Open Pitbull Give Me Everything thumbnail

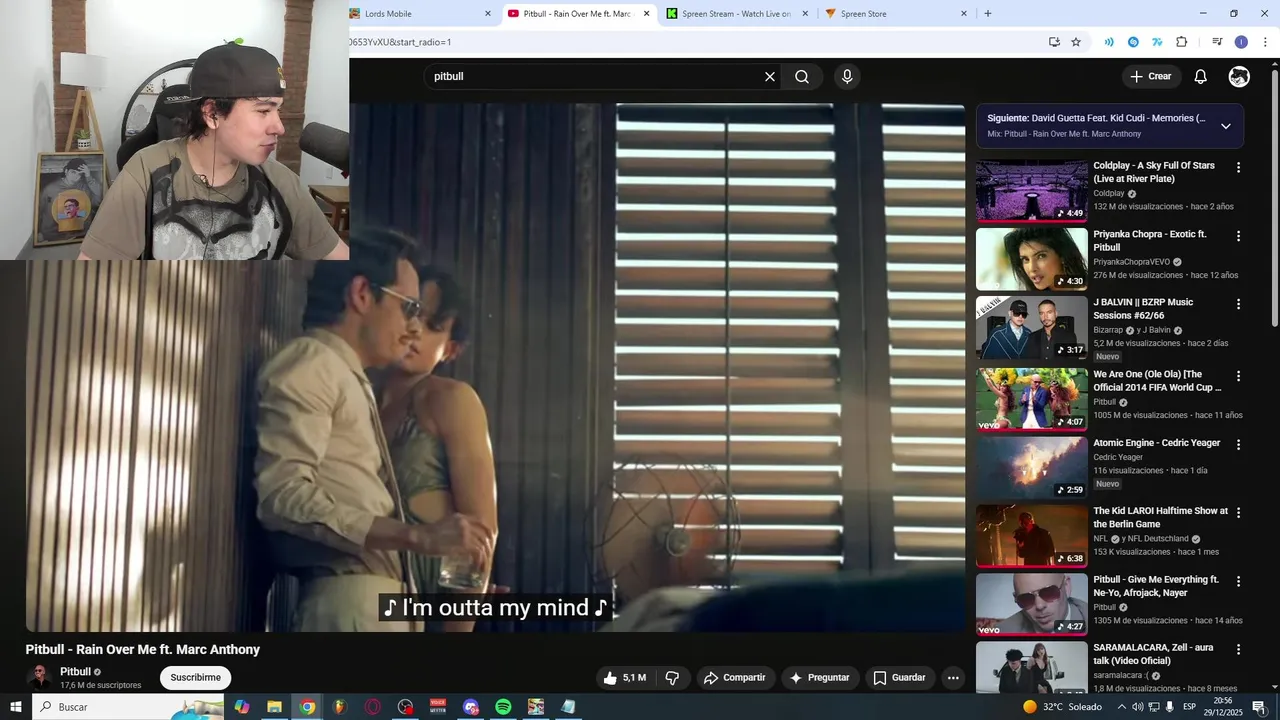(1032, 604)
